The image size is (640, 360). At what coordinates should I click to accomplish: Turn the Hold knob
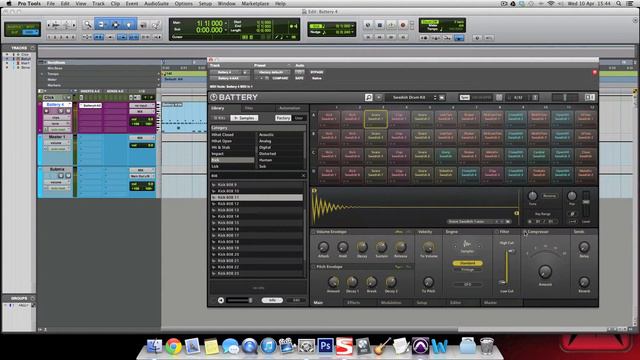click(342, 247)
